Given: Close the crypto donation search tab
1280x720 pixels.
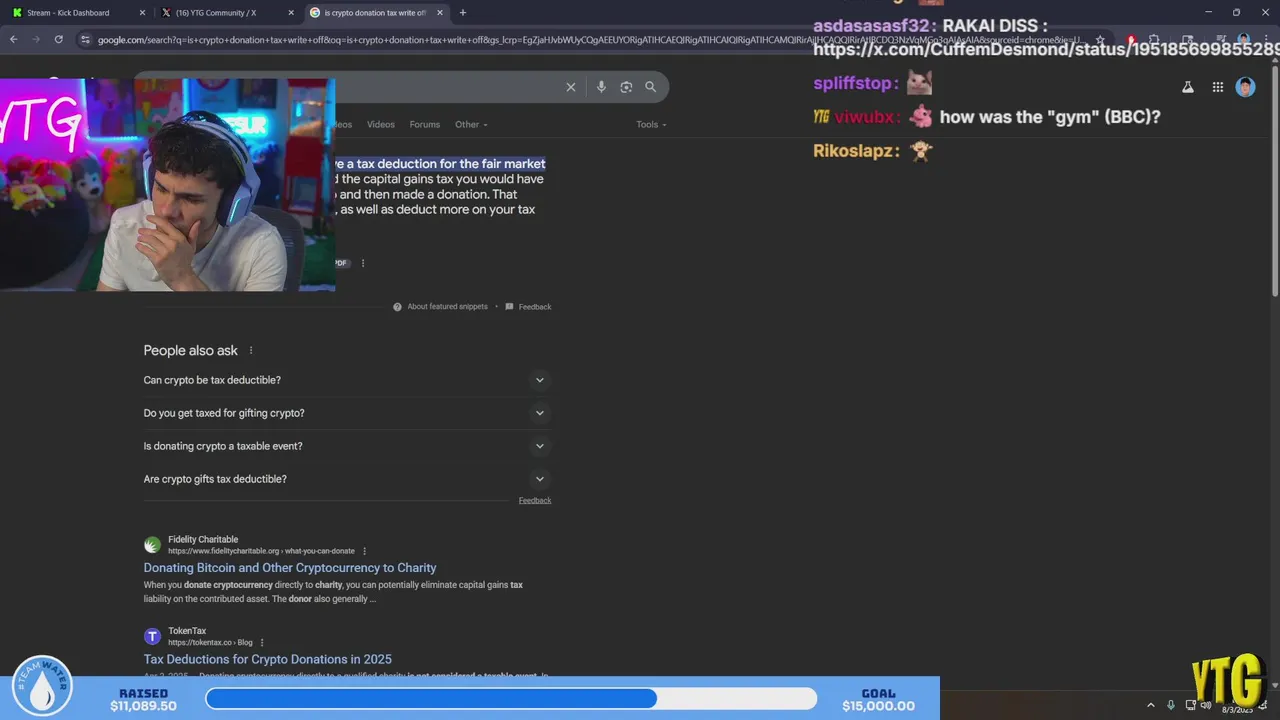Looking at the screenshot, I should click(x=440, y=13).
